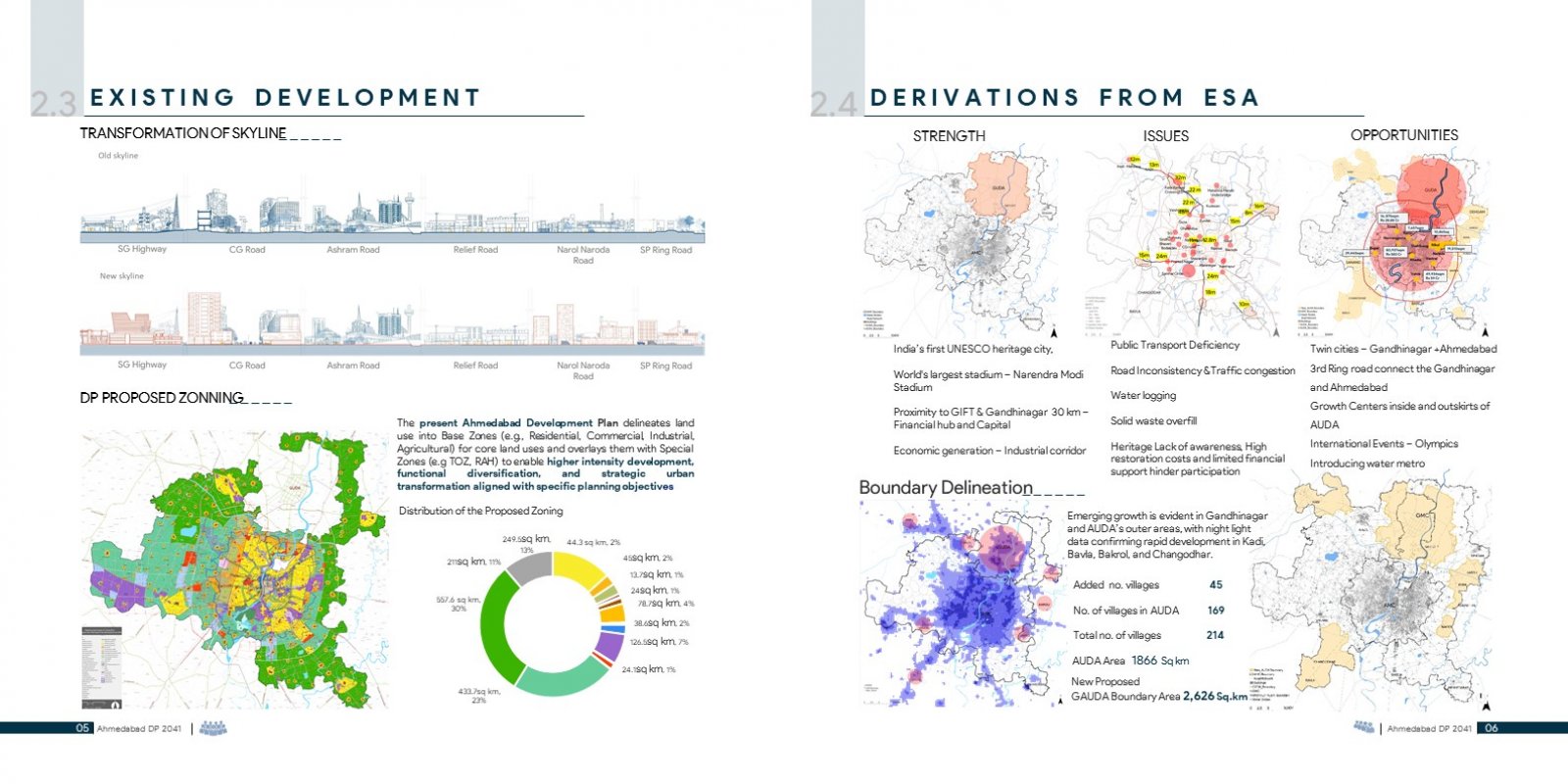Click 'Twin cities – Gandhinagar + Ahmedabad' line
The image size is (1568, 784).
tap(1403, 349)
